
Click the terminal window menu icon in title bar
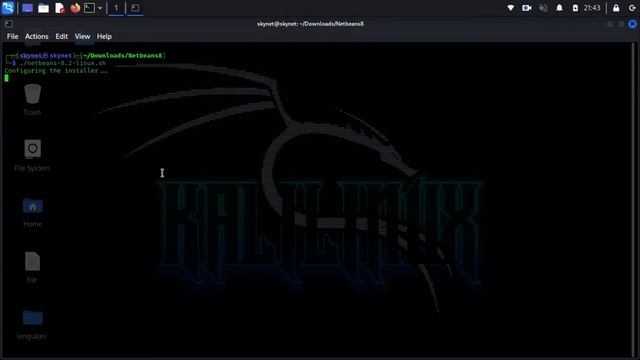click(9, 24)
